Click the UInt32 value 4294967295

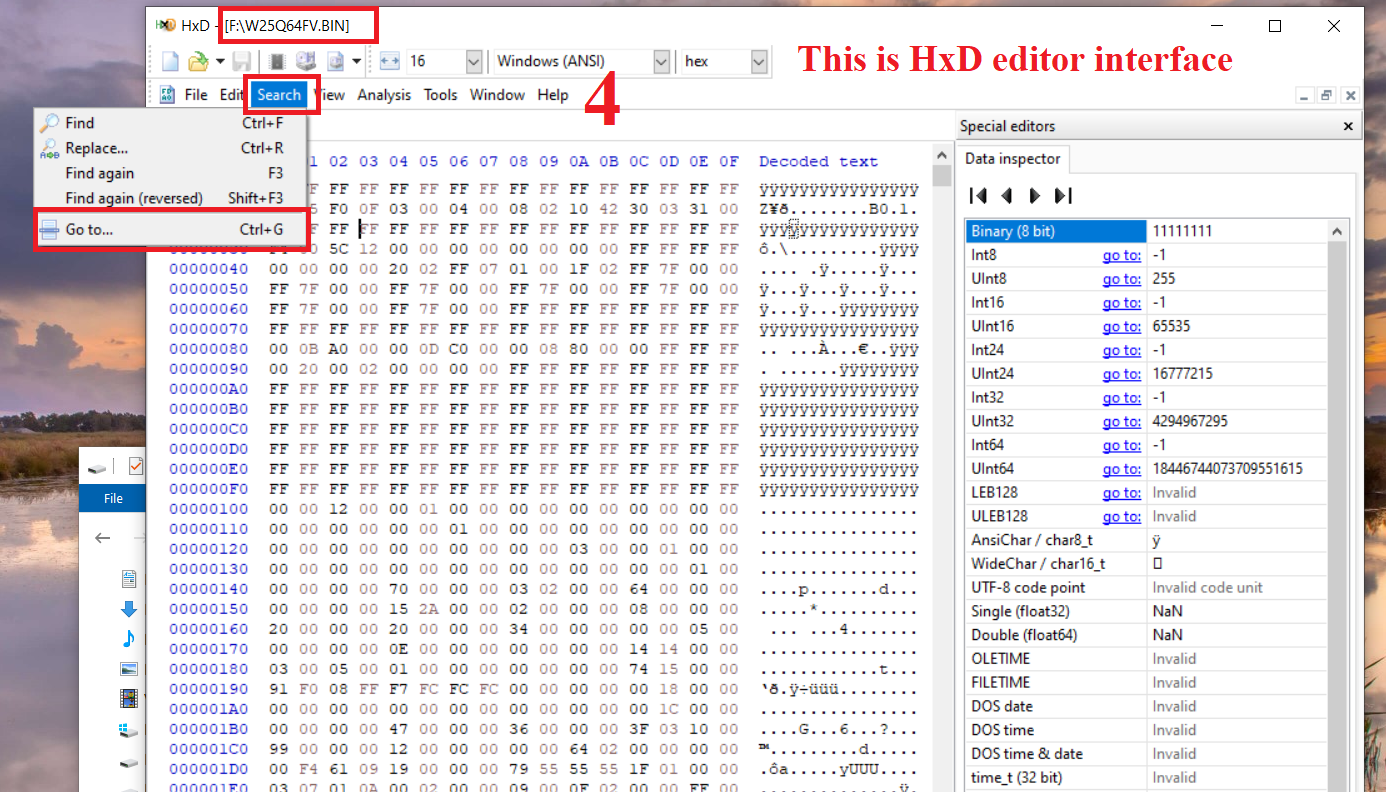1190,422
